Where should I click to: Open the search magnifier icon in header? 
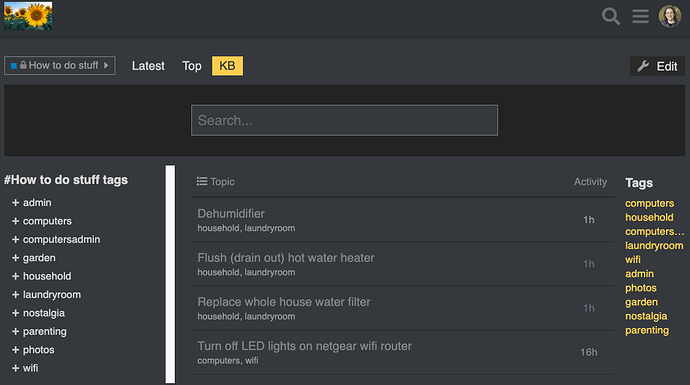611,16
